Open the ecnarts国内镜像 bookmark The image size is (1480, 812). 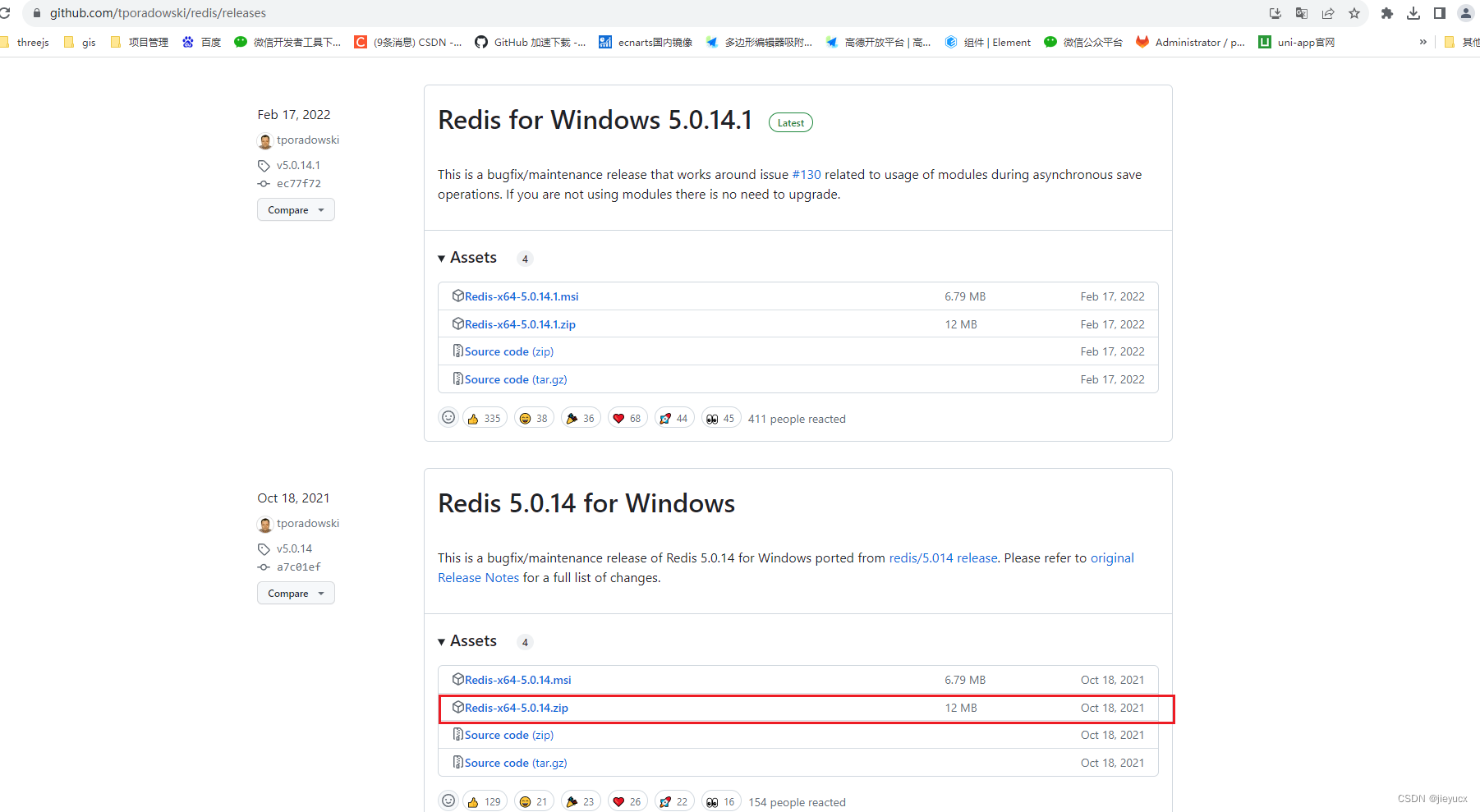click(x=646, y=42)
